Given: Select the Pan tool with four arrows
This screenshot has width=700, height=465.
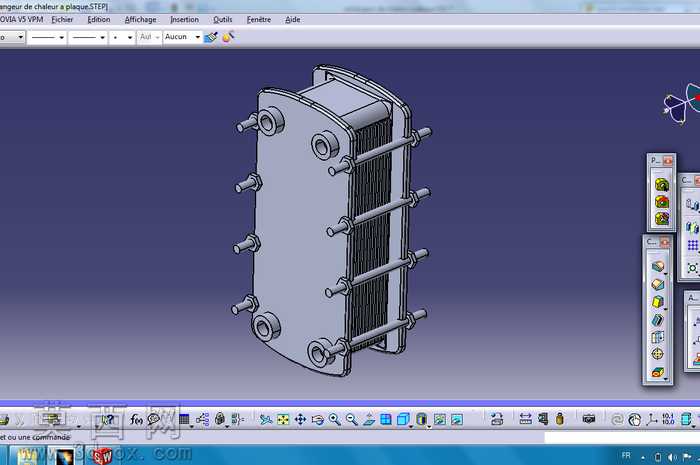Looking at the screenshot, I should 300,419.
